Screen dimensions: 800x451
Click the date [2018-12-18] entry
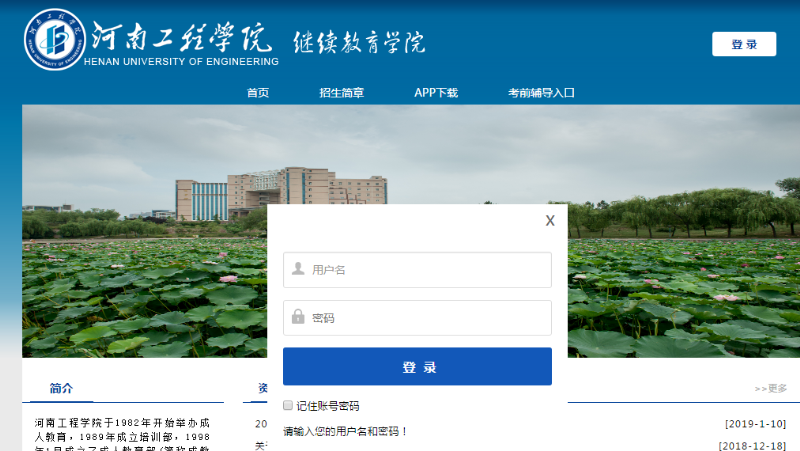click(753, 445)
